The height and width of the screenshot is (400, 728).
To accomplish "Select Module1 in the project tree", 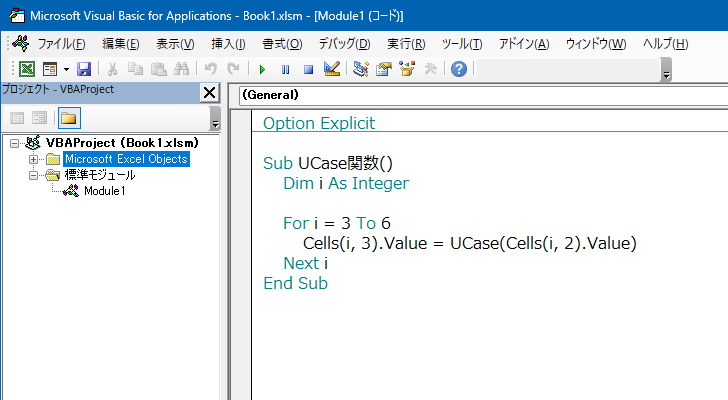I will pyautogui.click(x=104, y=191).
